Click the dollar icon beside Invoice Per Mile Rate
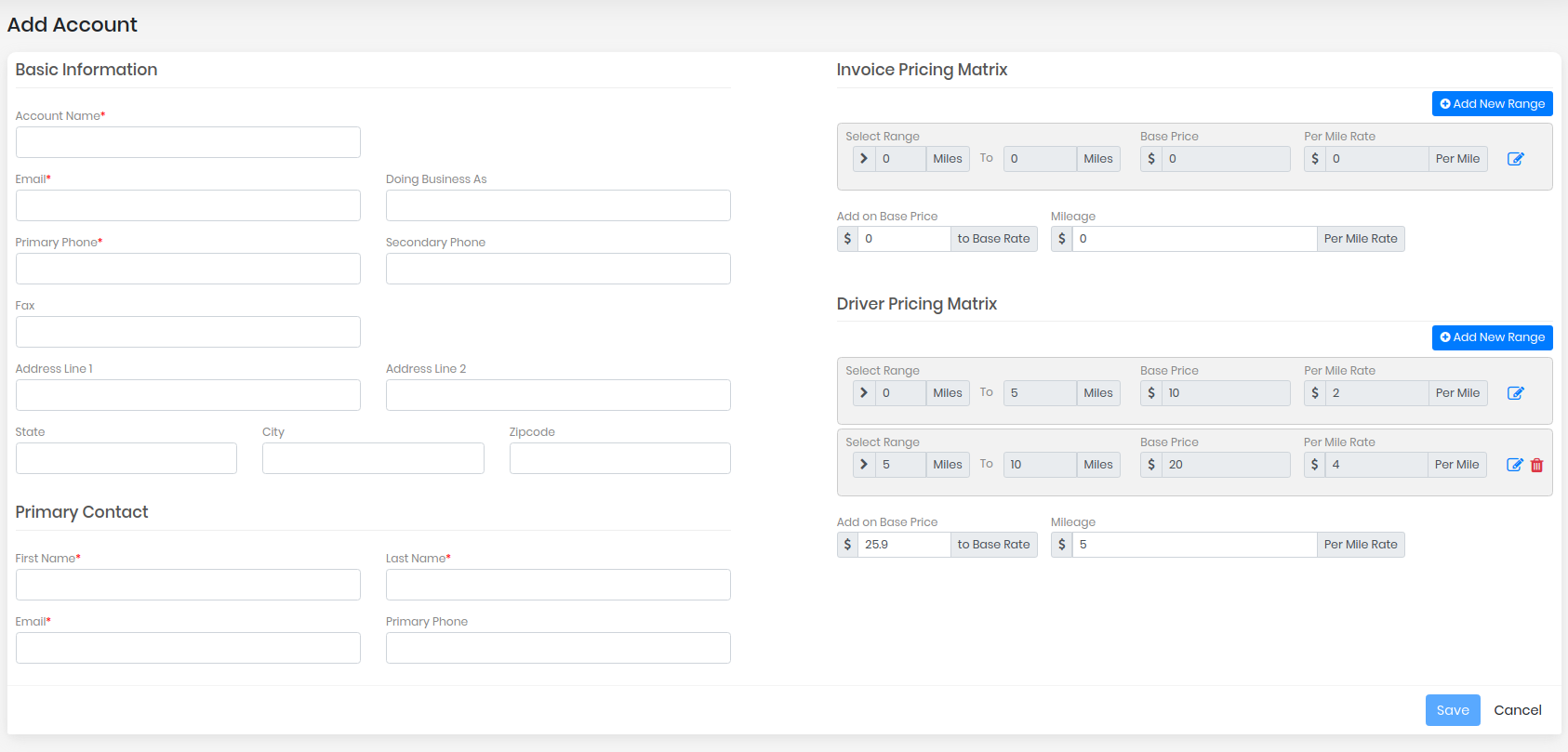This screenshot has height=752, width=1568. pos(1315,159)
